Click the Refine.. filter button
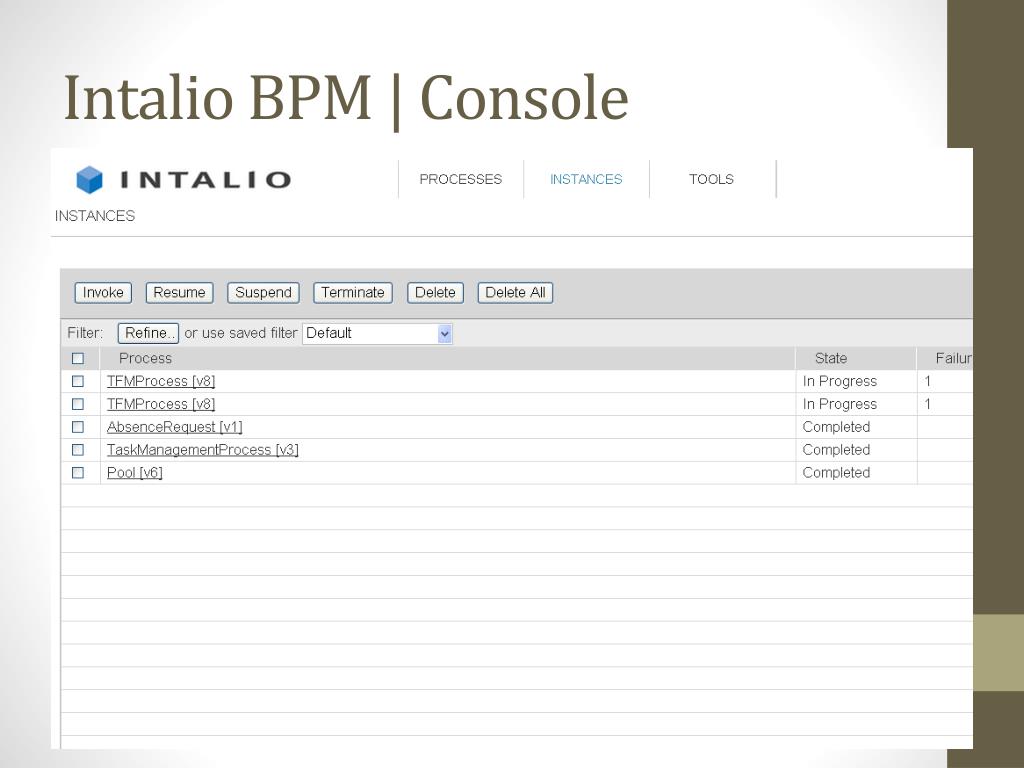Screen dimensions: 1024x768 click(x=148, y=333)
